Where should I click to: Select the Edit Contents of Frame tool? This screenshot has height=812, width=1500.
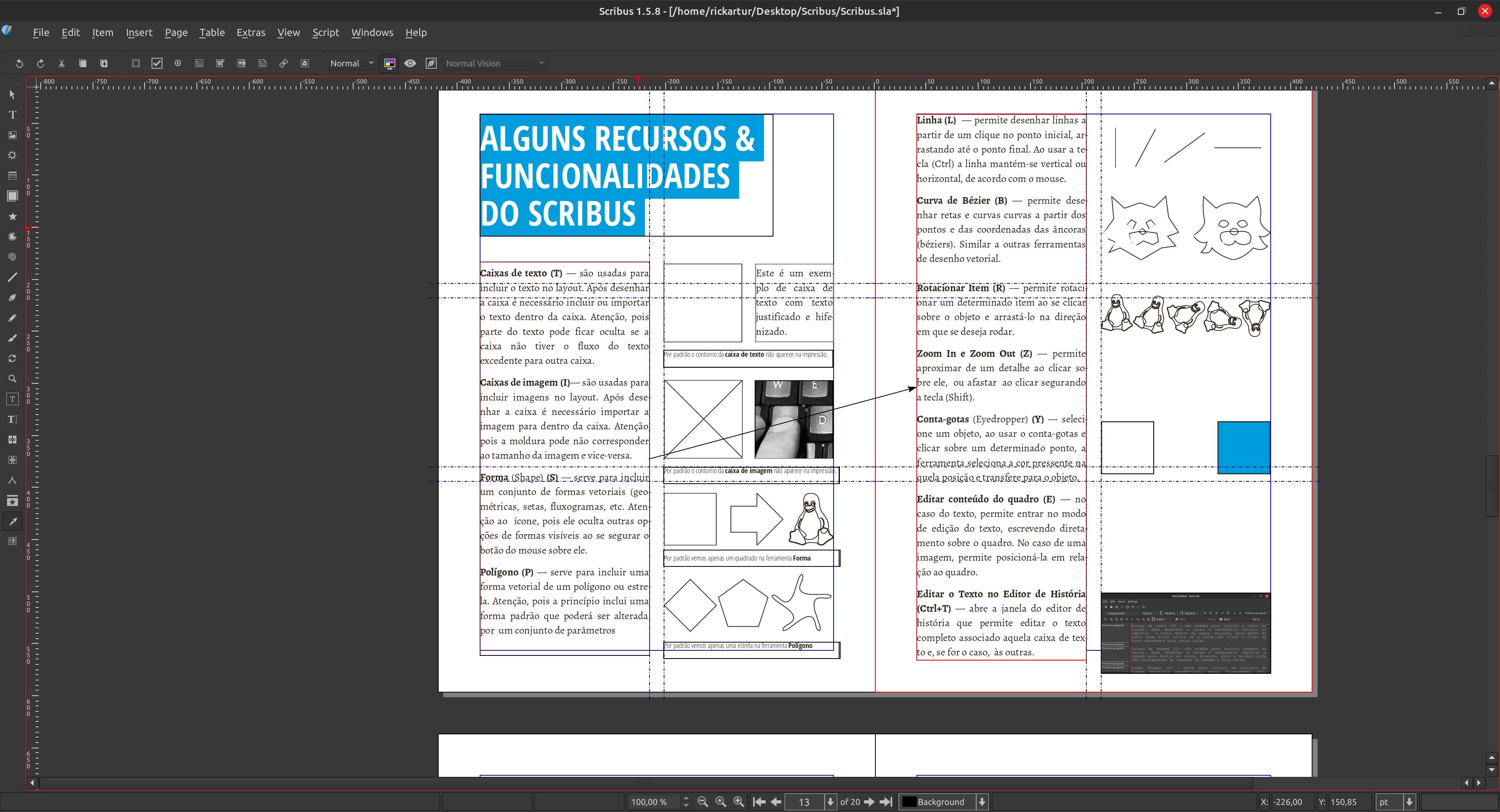point(12,399)
